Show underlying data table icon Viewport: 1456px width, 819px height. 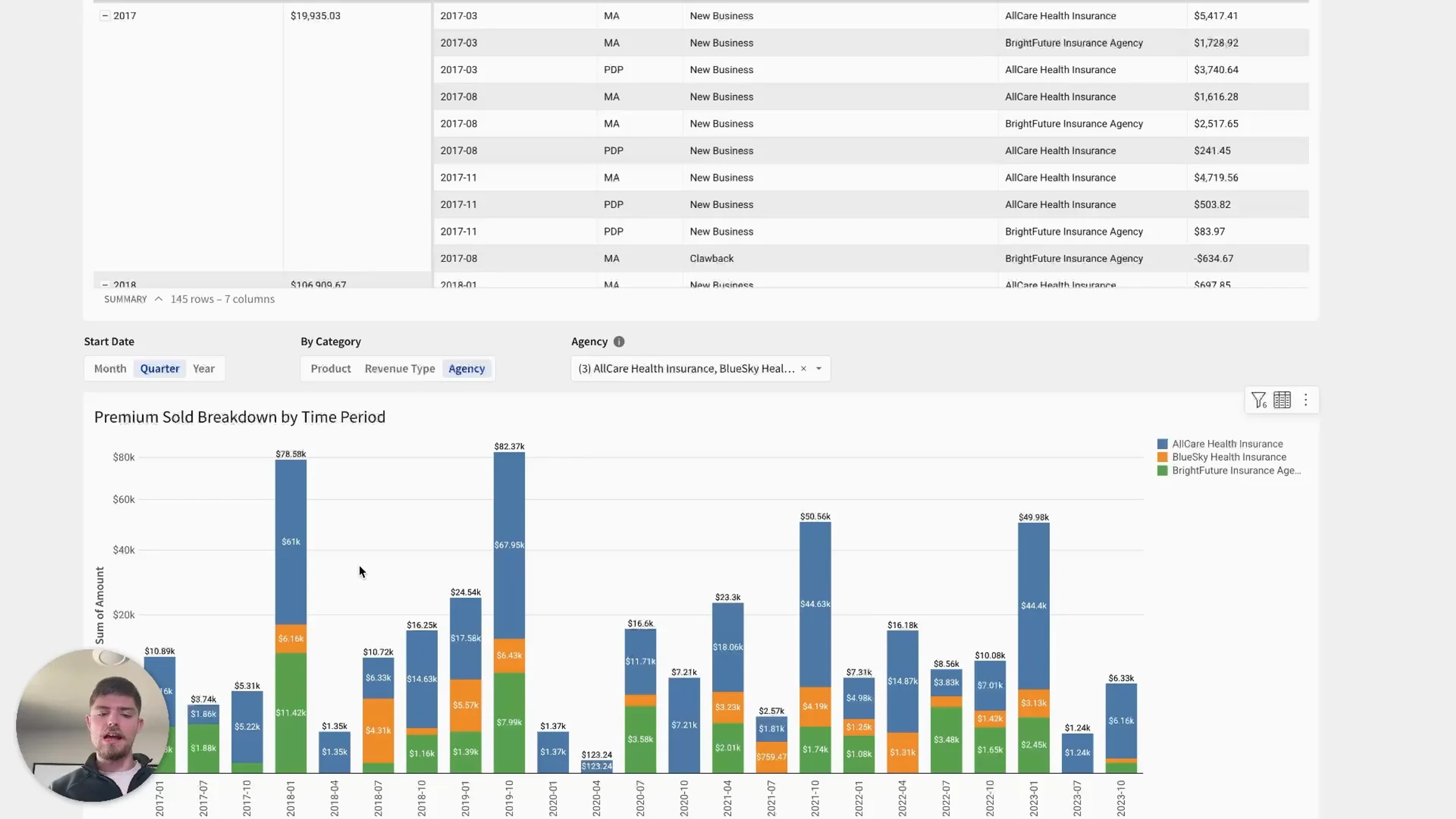1282,400
